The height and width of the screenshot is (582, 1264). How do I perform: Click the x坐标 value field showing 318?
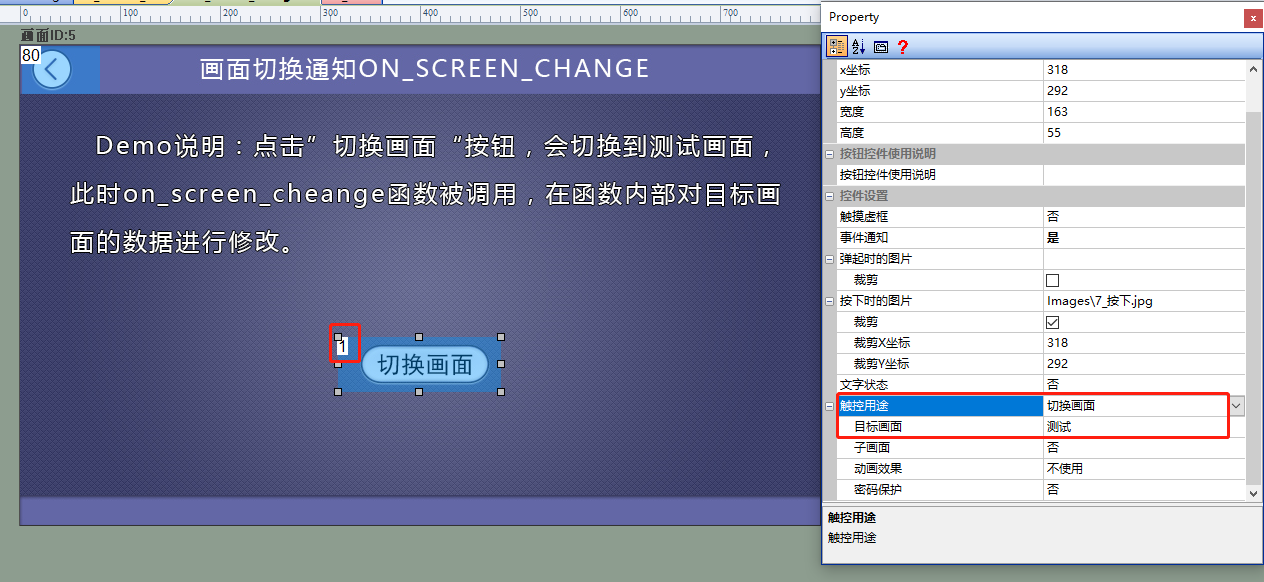pyautogui.click(x=1144, y=70)
